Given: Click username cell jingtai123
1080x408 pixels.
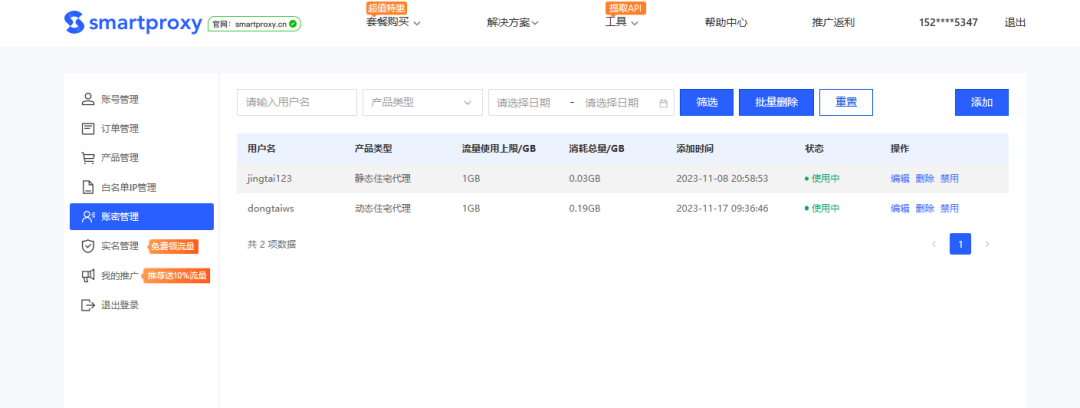Looking at the screenshot, I should click(x=269, y=178).
